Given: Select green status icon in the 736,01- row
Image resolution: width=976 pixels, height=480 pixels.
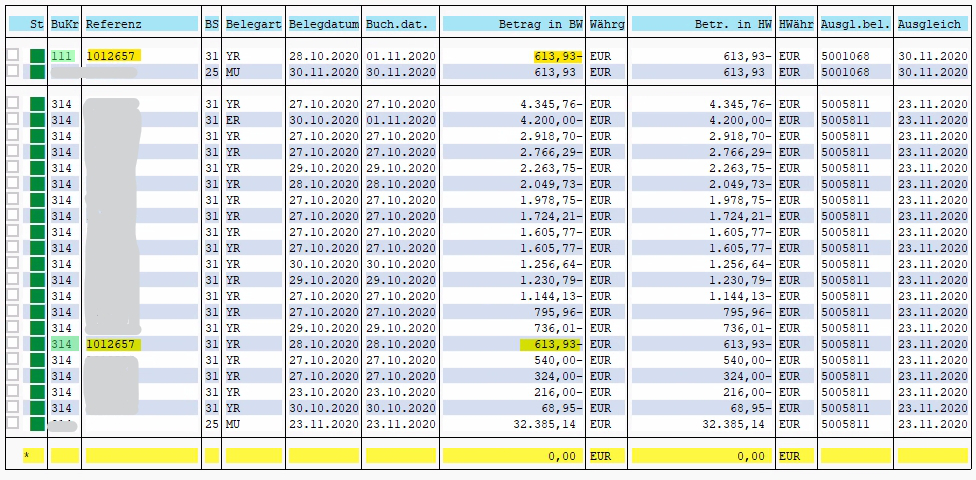Looking at the screenshot, I should coord(38,328).
